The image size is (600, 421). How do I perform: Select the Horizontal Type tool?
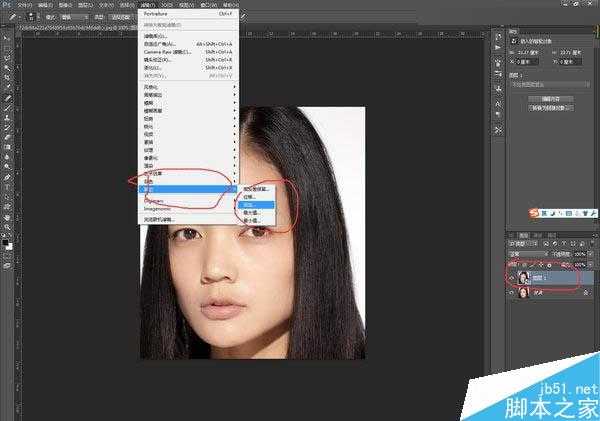(7, 188)
